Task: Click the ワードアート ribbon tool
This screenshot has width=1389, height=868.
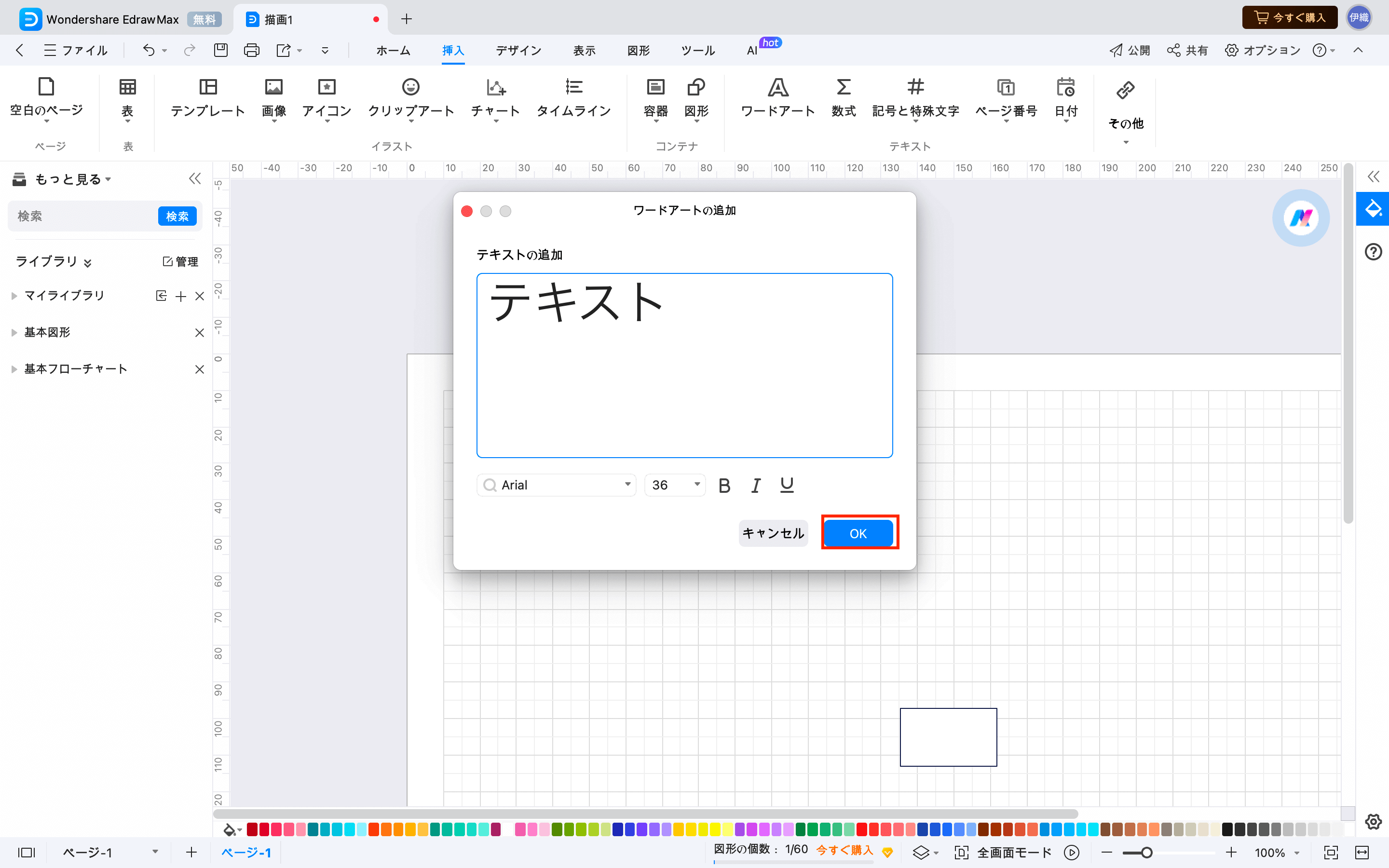Action: click(x=778, y=98)
